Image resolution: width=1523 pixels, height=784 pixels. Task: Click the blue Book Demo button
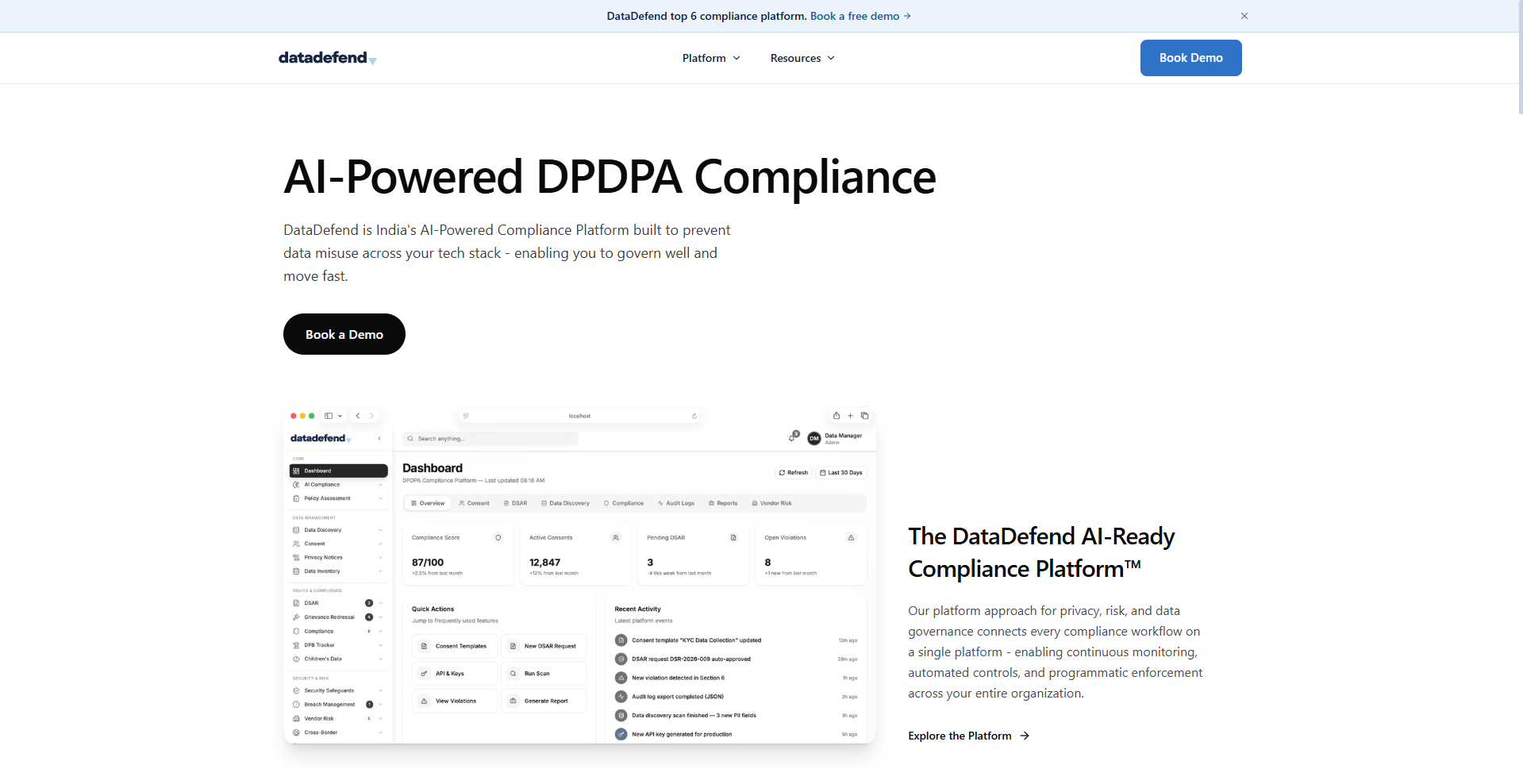(x=1190, y=58)
